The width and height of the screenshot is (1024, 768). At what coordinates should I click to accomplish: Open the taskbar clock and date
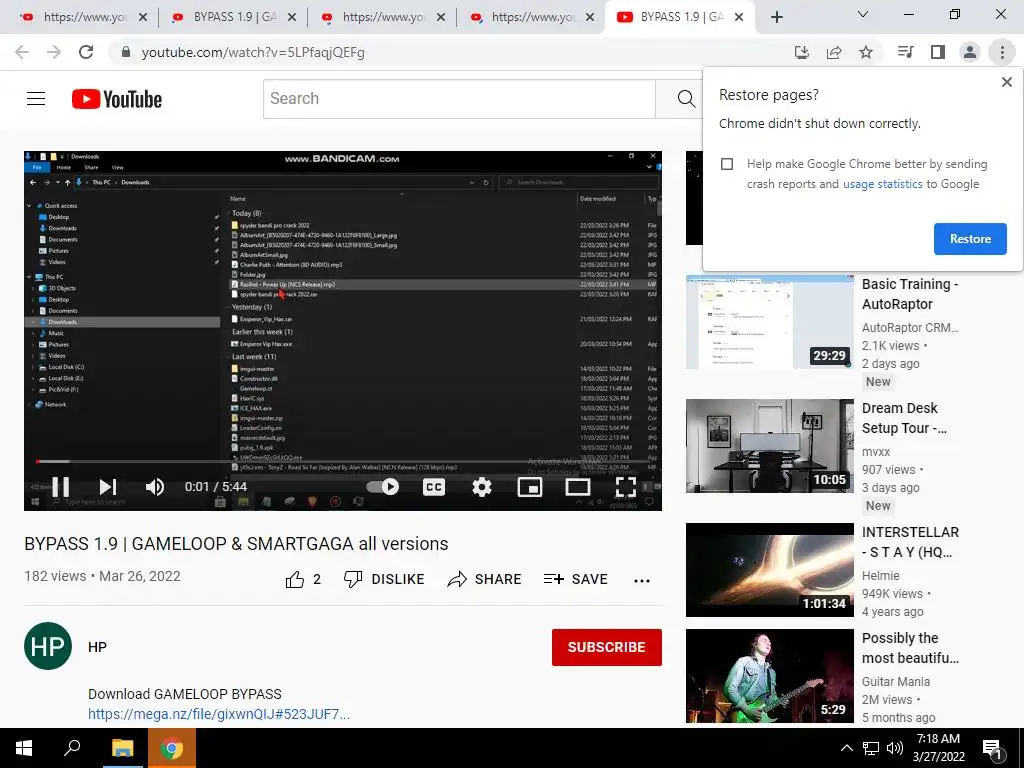pyautogui.click(x=938, y=748)
